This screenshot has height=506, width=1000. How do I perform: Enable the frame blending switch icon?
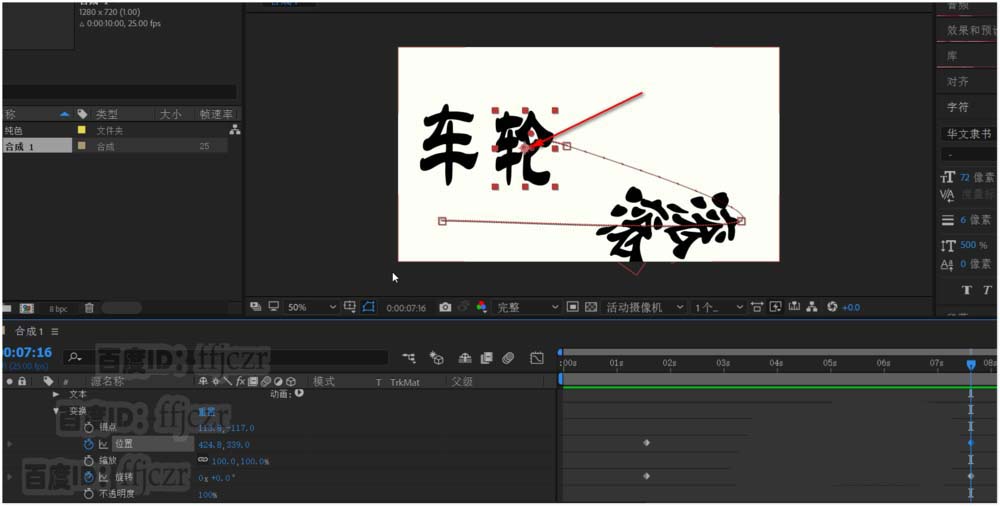click(487, 358)
